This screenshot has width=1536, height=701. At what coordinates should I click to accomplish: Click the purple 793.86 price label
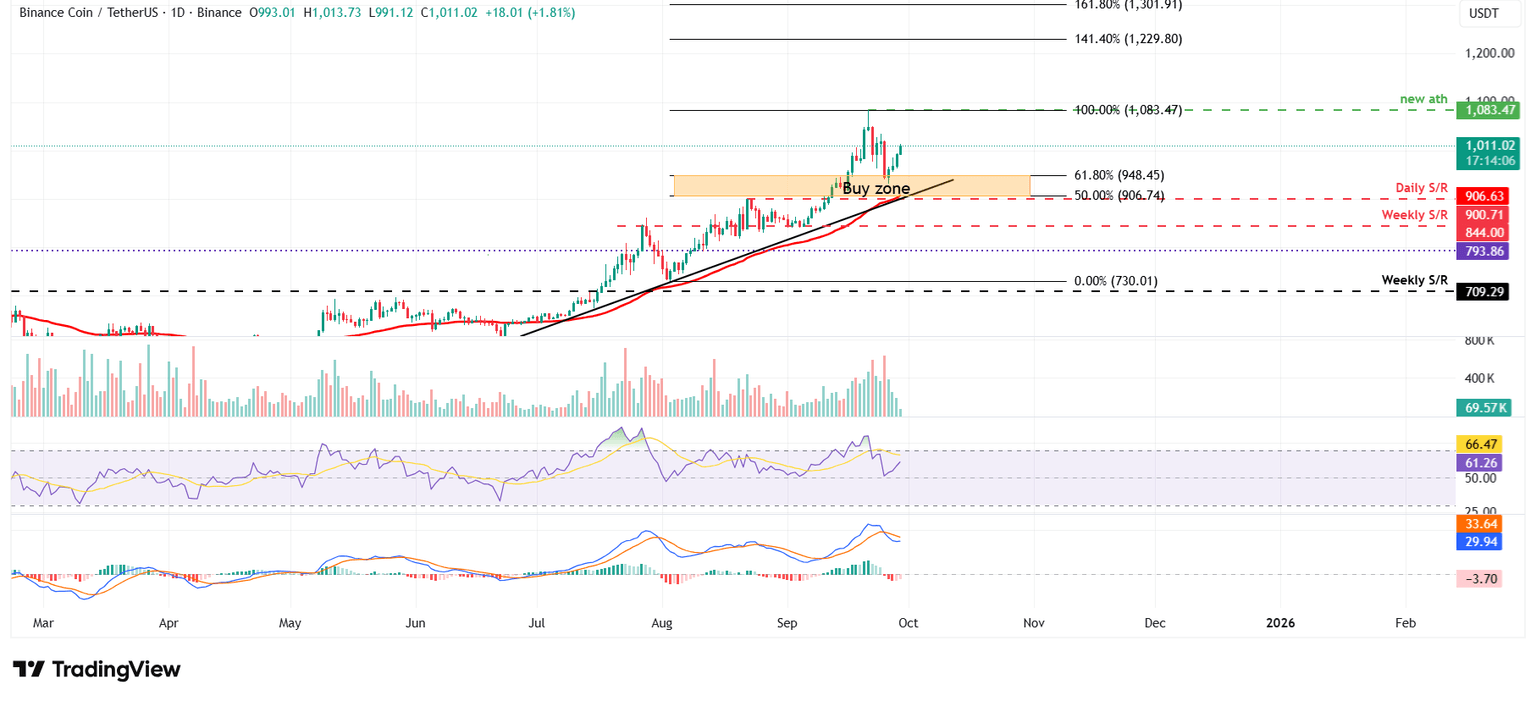(x=1482, y=248)
